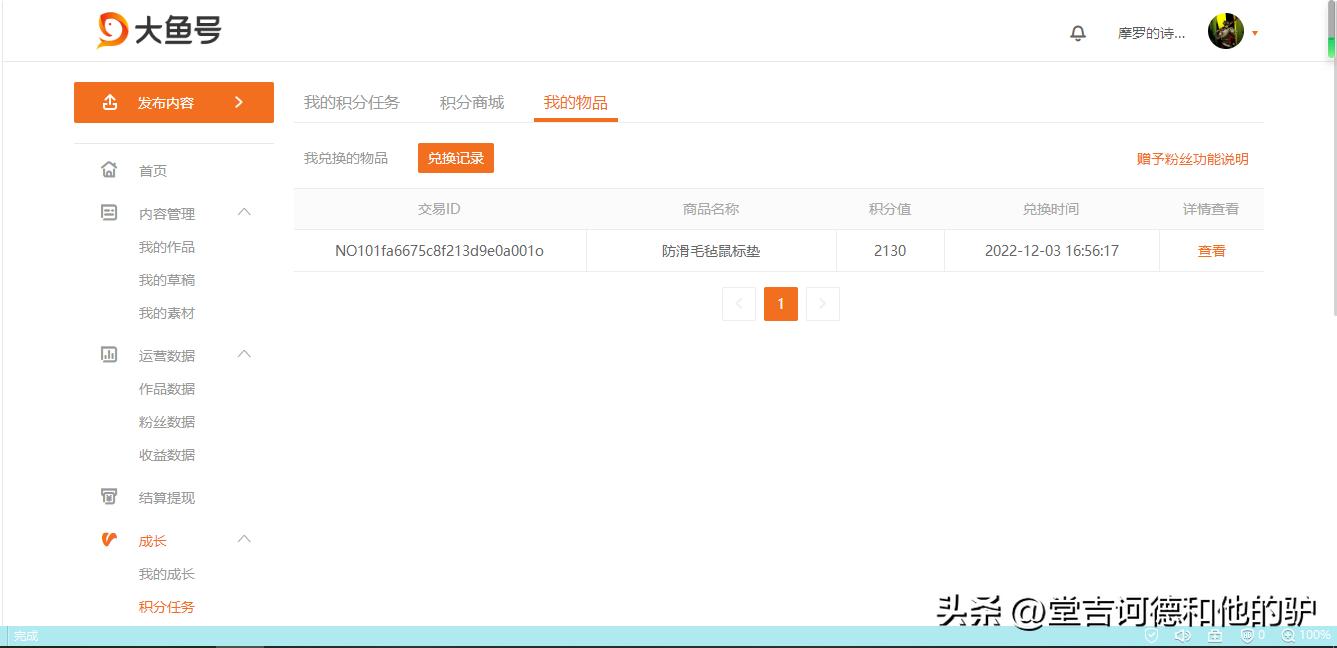Click 查看 for the 防滑毛毡鼠标垫 record

[x=1211, y=250]
